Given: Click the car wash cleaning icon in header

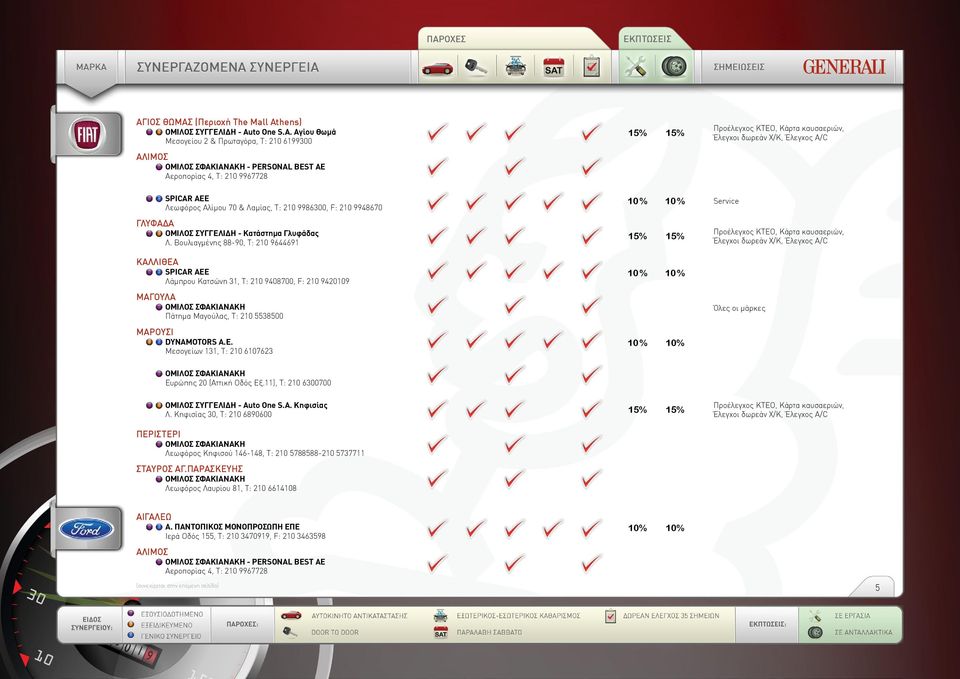Looking at the screenshot, I should [x=516, y=66].
